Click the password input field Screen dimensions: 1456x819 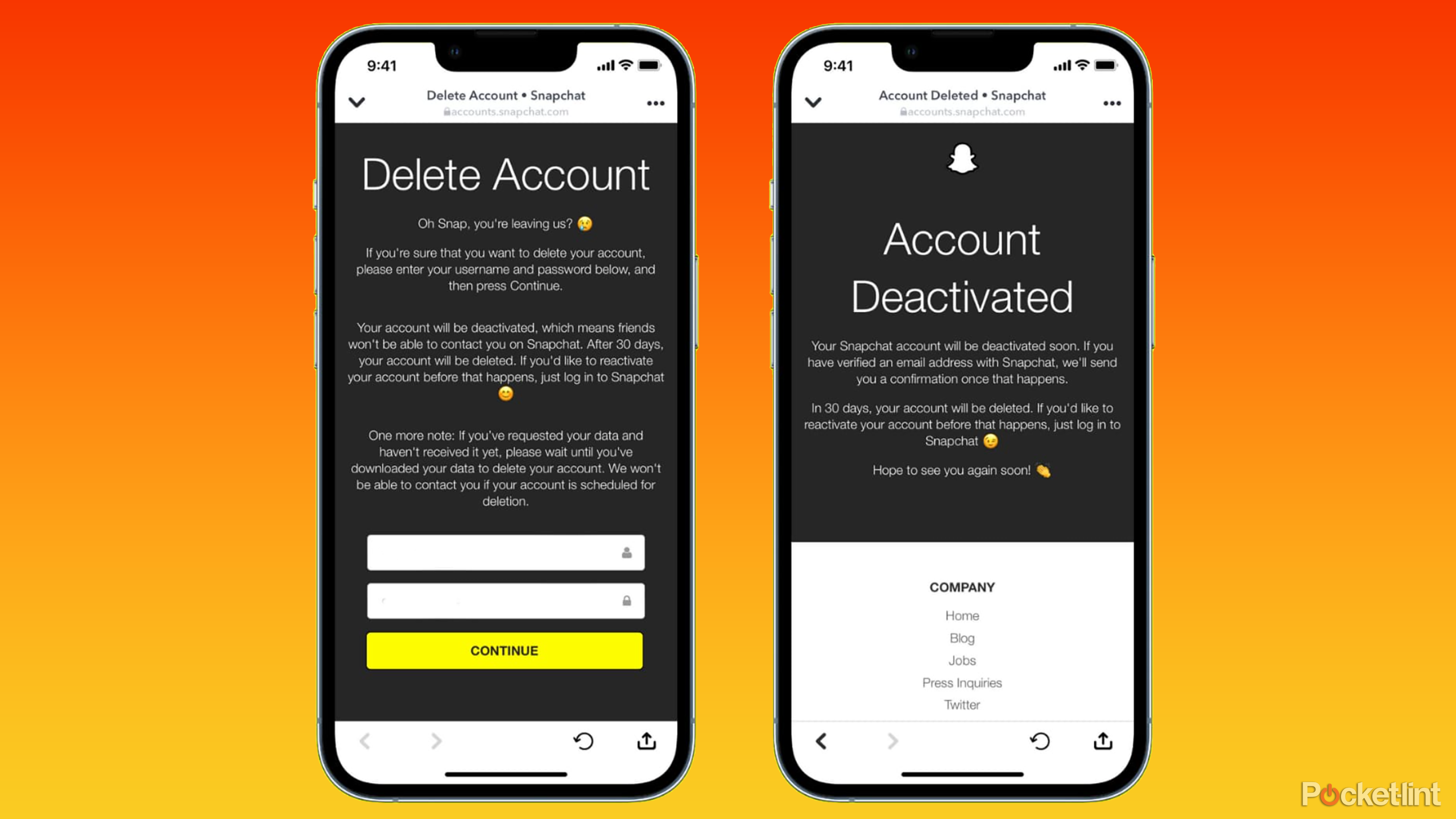coord(504,599)
